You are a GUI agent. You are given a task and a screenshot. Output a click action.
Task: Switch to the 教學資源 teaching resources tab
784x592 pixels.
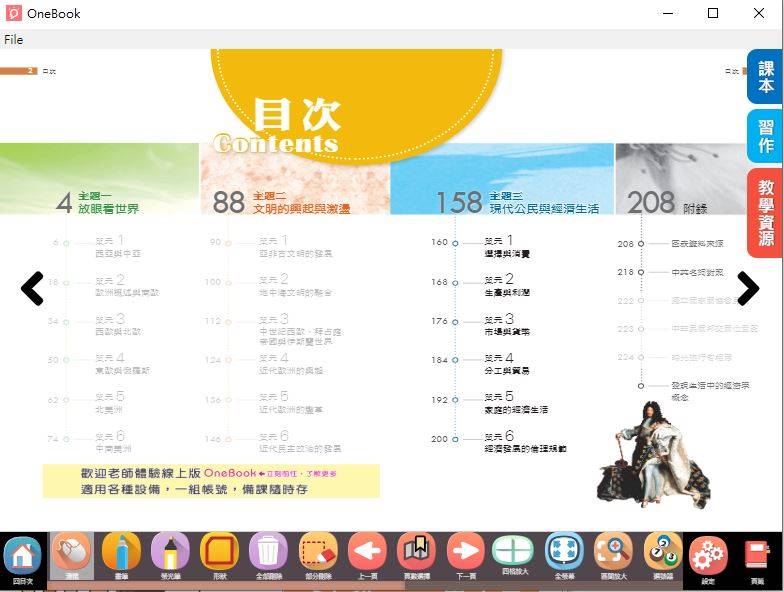765,213
